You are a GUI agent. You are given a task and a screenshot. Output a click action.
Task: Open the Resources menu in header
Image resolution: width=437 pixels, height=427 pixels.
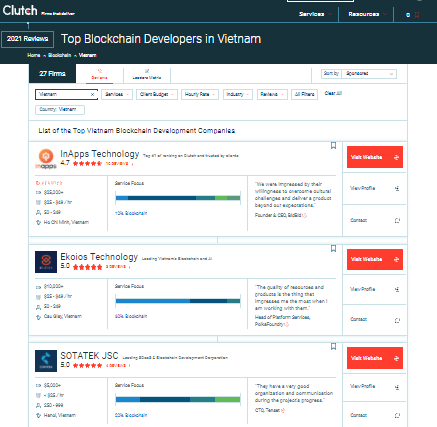[x=367, y=14]
